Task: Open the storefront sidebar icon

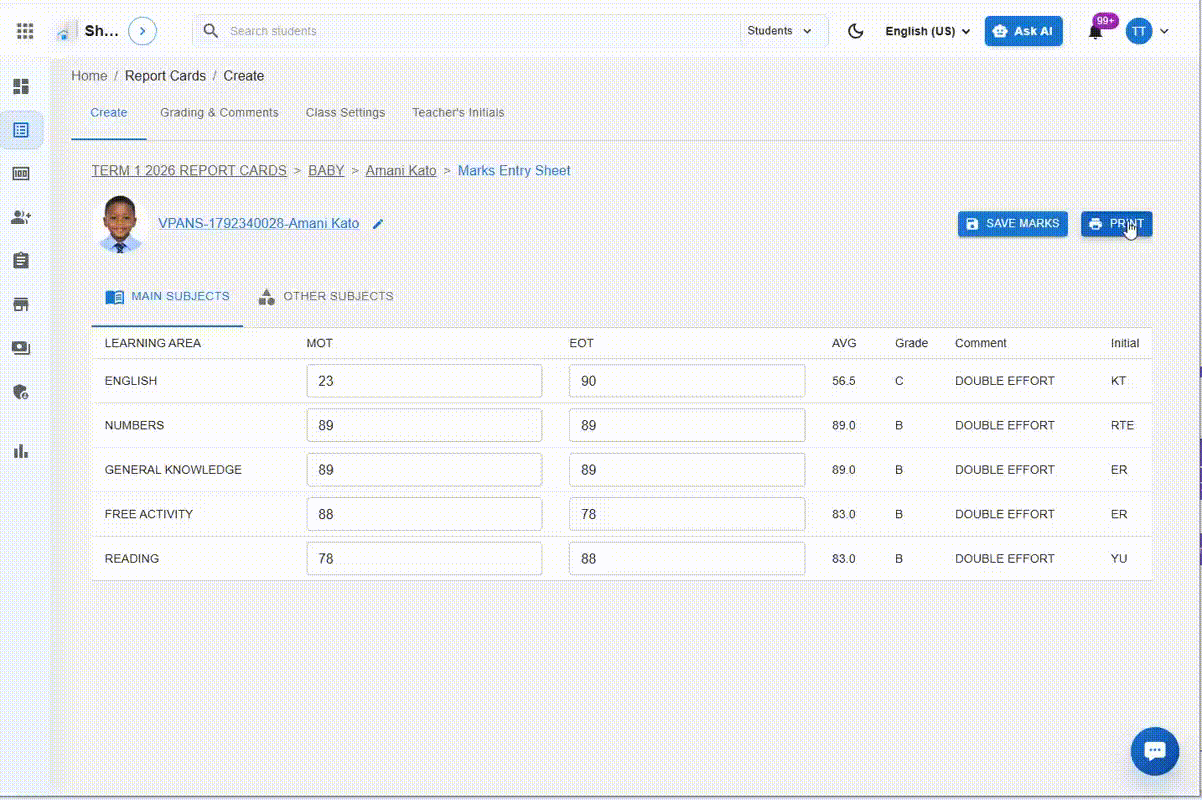Action: pyautogui.click(x=21, y=304)
